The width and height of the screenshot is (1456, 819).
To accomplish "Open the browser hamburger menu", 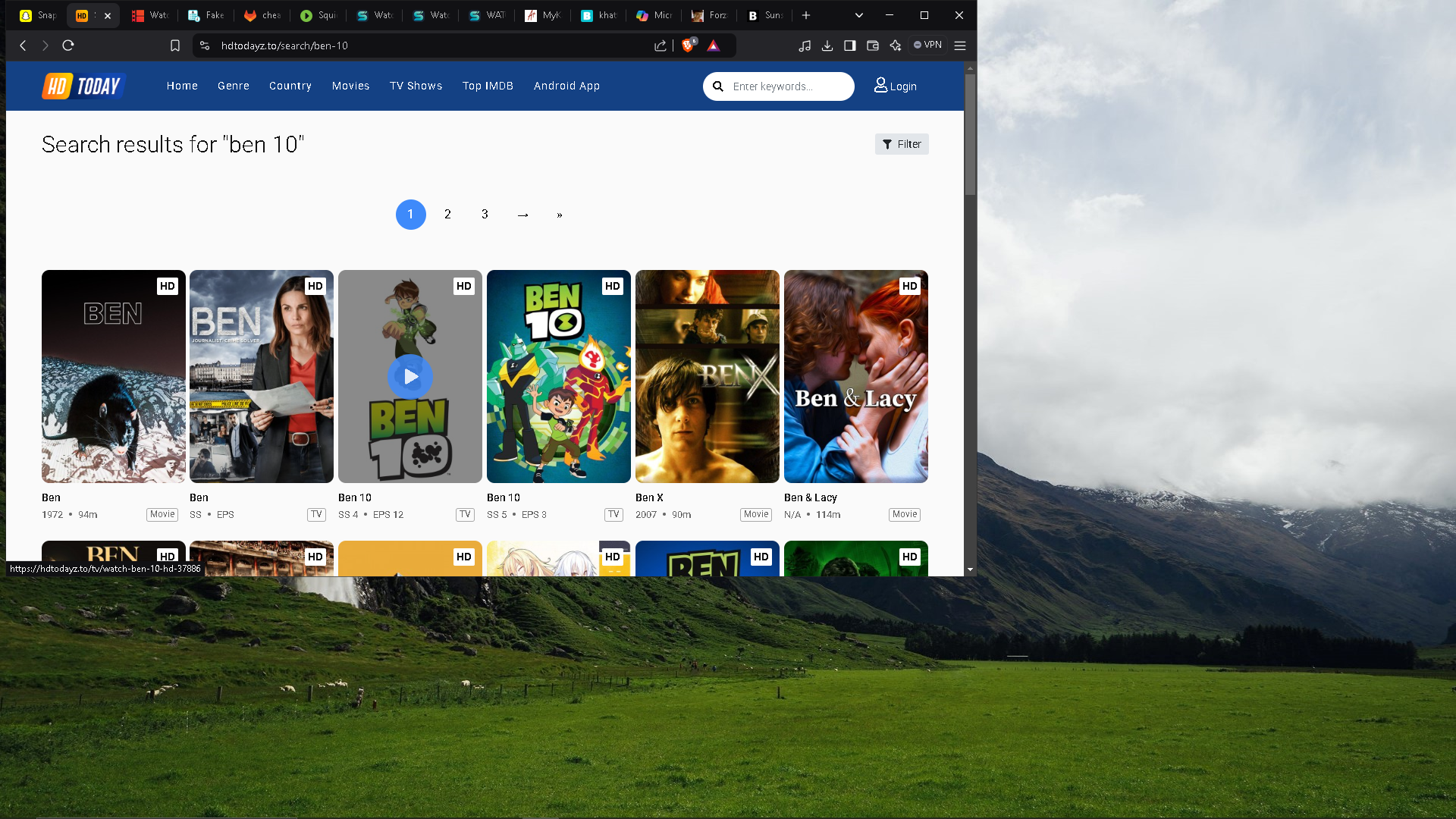I will [960, 45].
